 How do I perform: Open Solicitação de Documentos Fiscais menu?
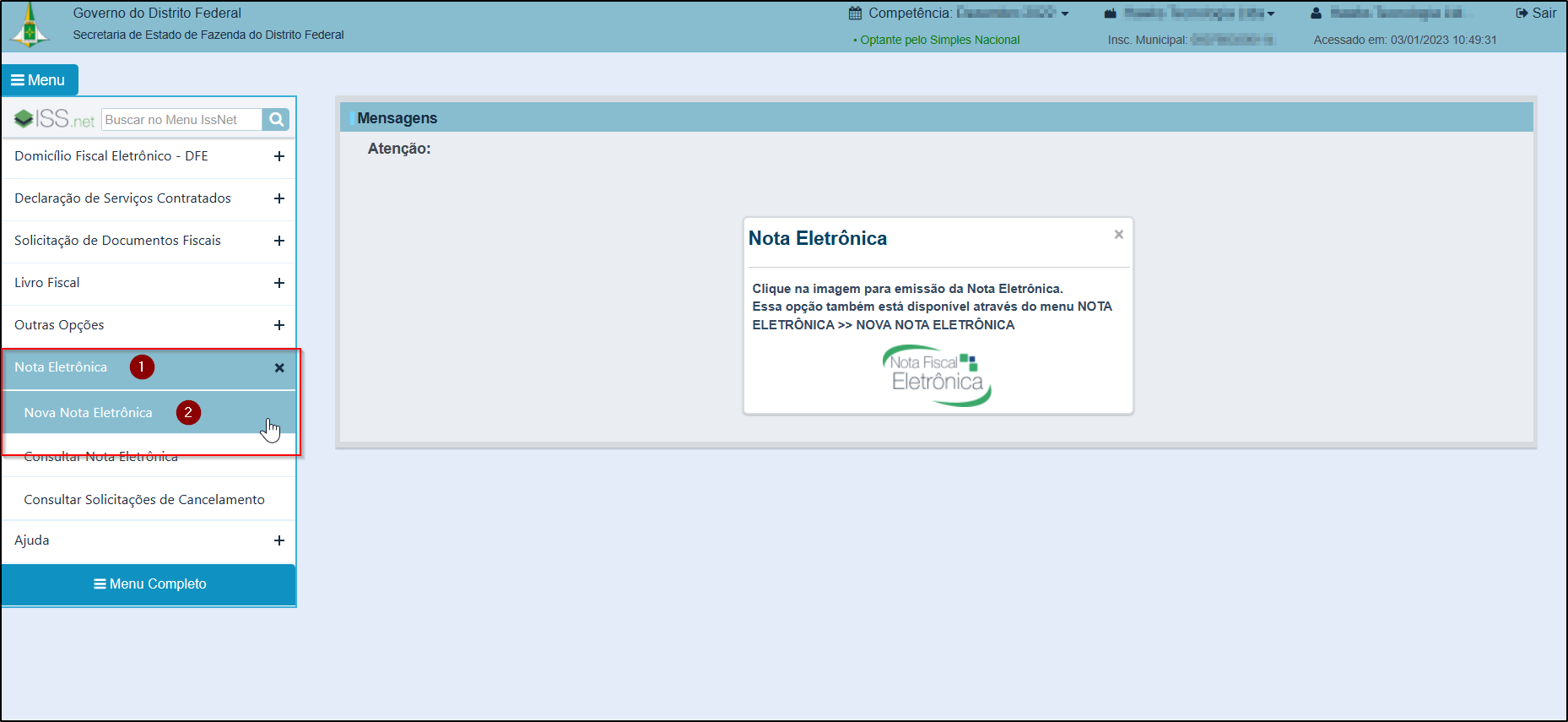(149, 242)
